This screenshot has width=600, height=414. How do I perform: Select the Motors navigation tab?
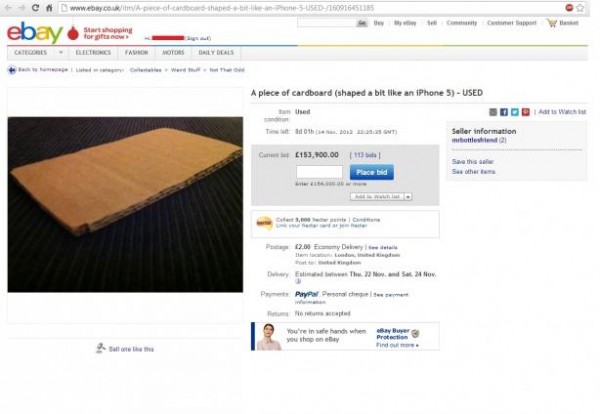coord(173,52)
